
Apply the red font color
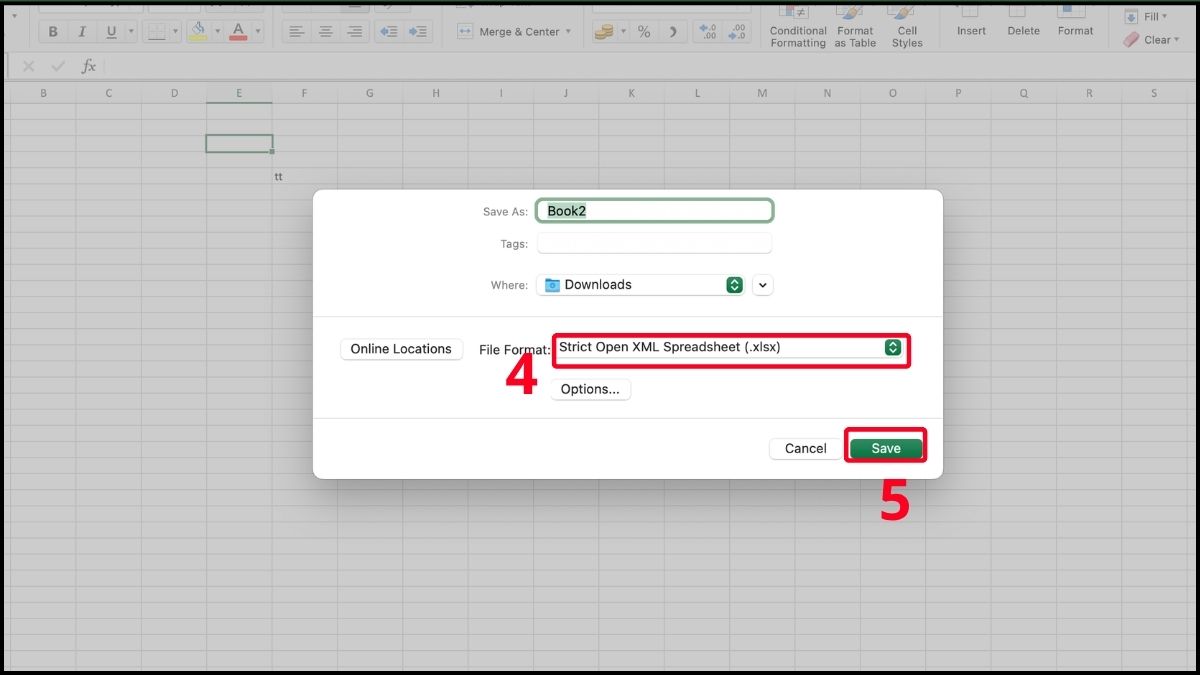coord(238,32)
